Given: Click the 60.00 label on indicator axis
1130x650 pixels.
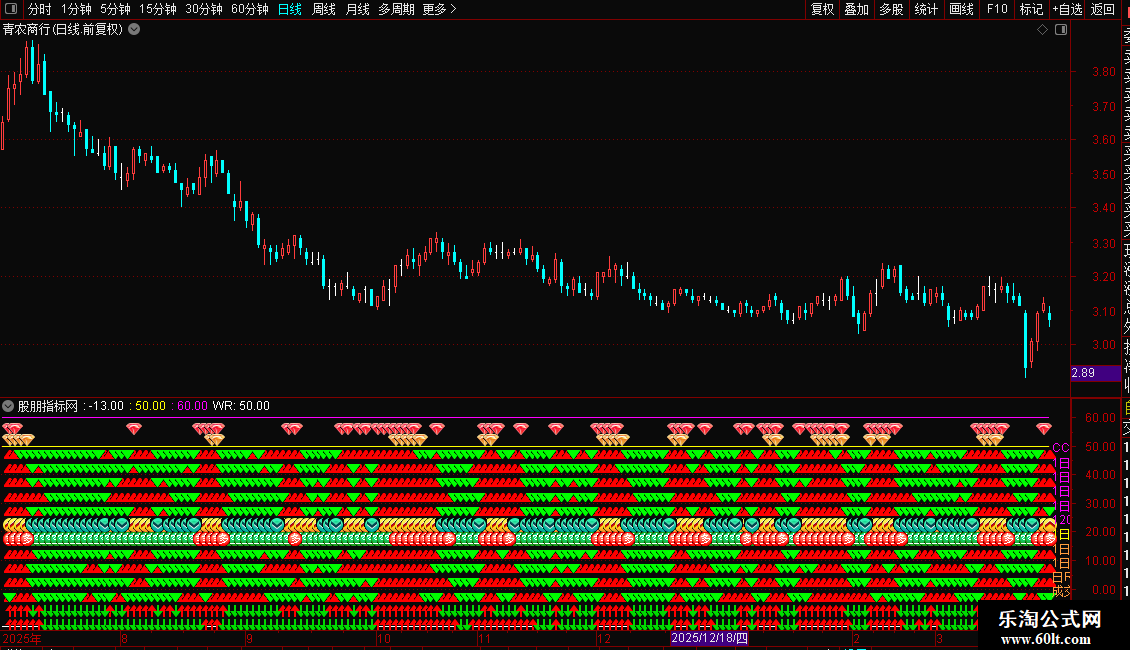Looking at the screenshot, I should pyautogui.click(x=1100, y=418).
